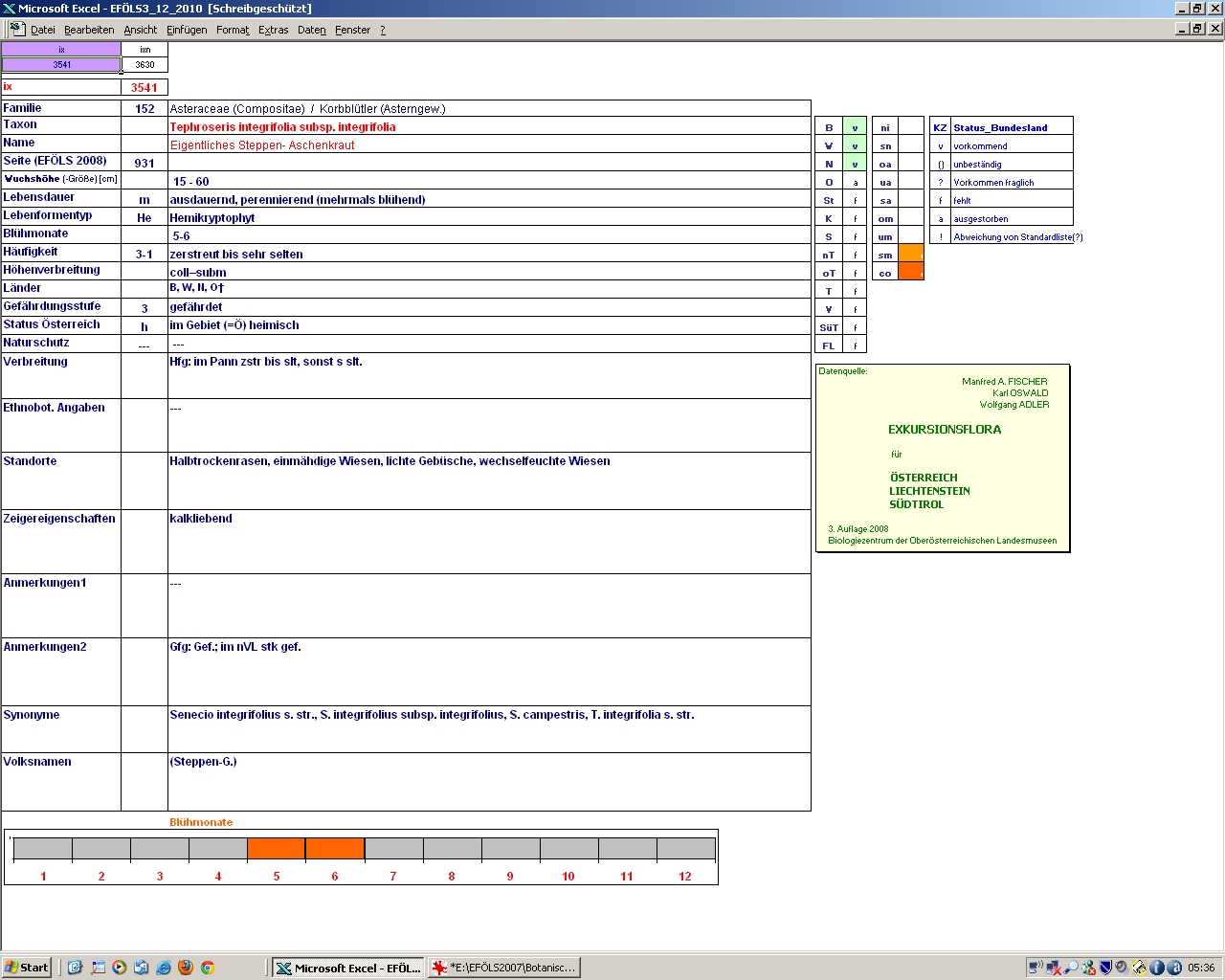Click the Volksnamen value (Steppen-G.)
1225x980 pixels.
point(203,762)
